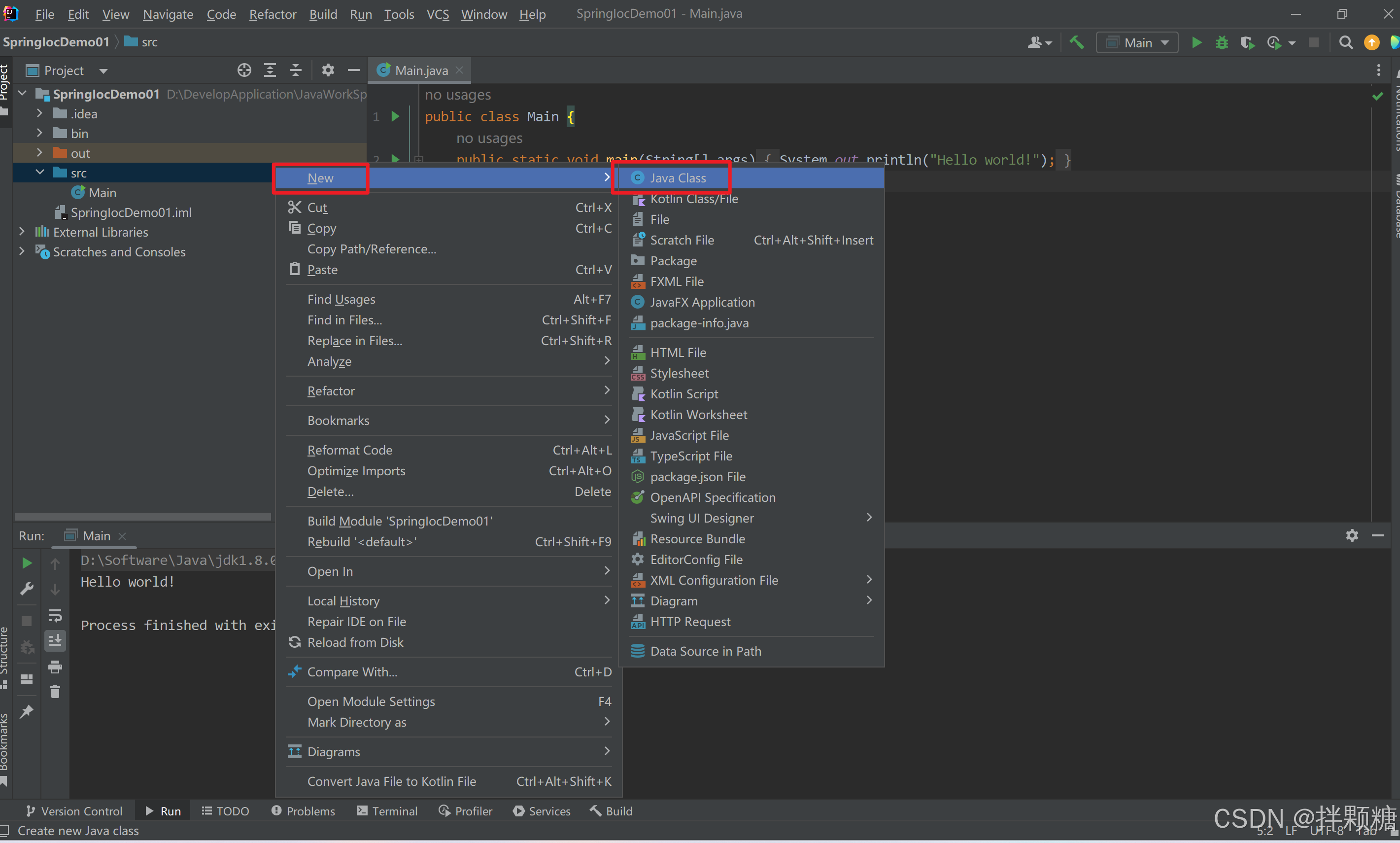Open the Problems tool window button

click(x=303, y=811)
